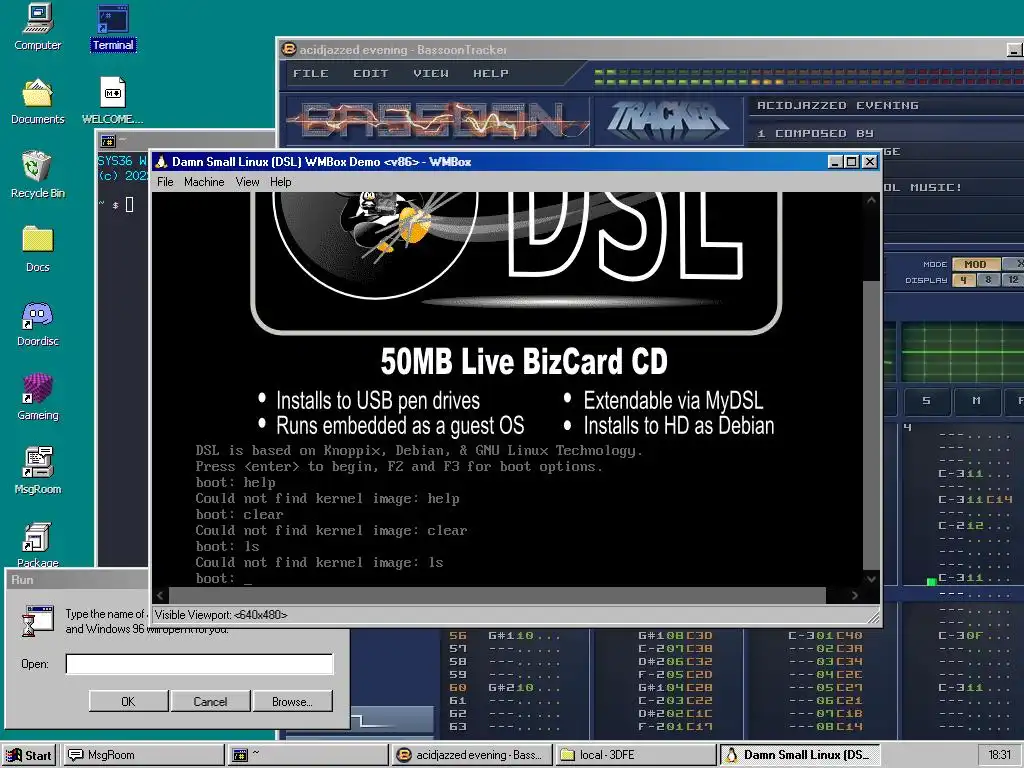The image size is (1024, 768).
Task: Click the TRACKER logo banner
Action: click(x=667, y=121)
